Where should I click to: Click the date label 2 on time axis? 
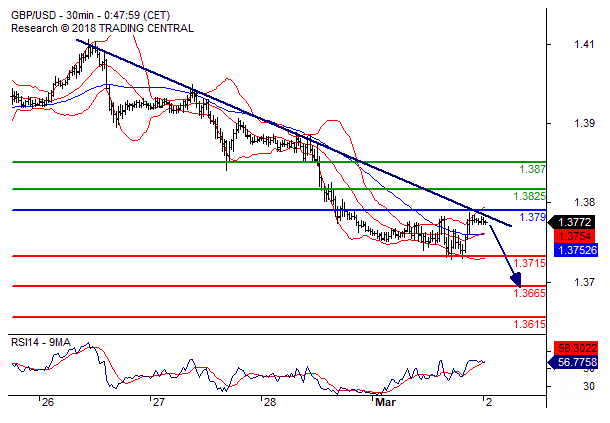[489, 402]
